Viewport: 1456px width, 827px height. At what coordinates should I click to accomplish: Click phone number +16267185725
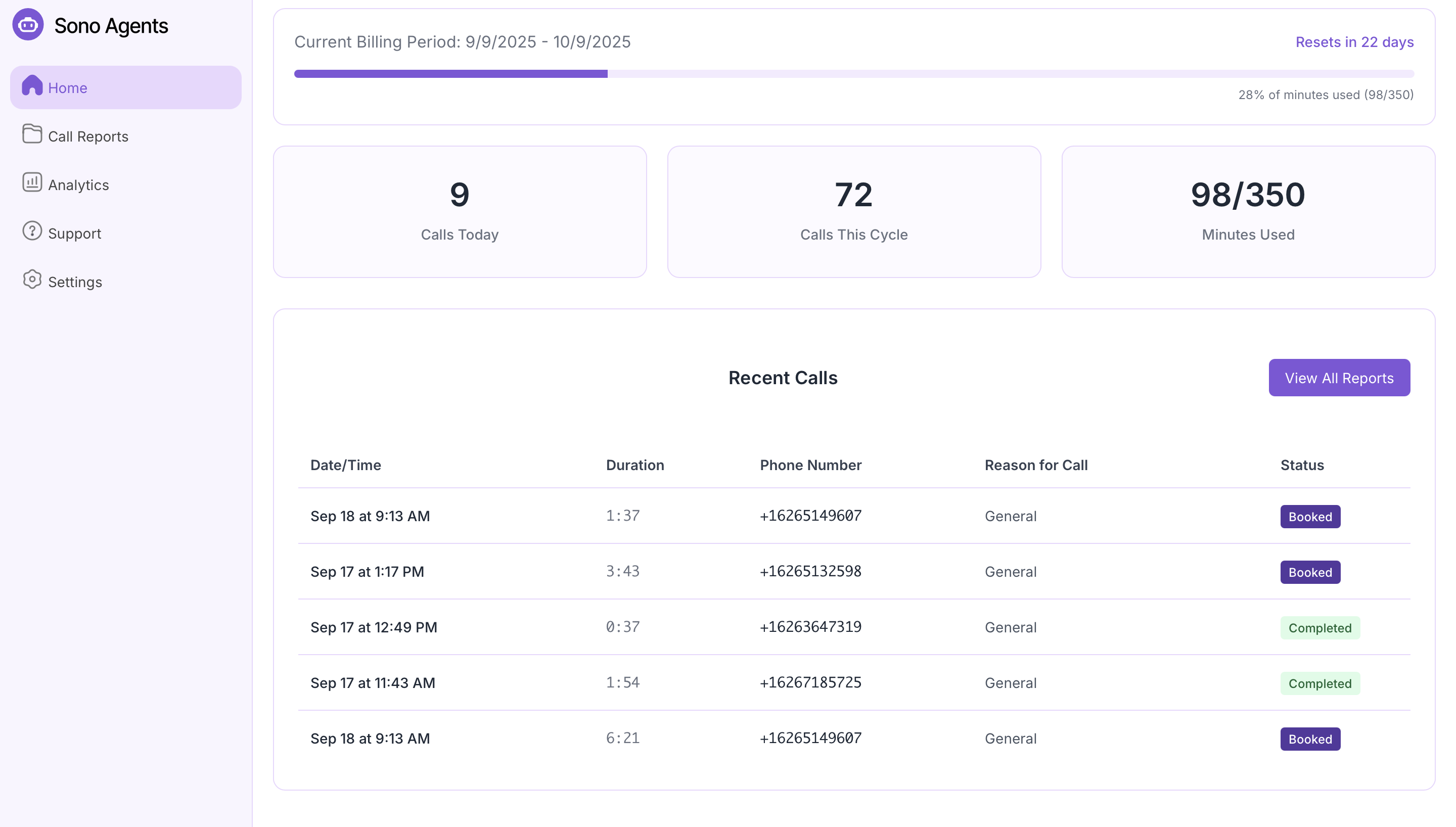[x=810, y=682]
